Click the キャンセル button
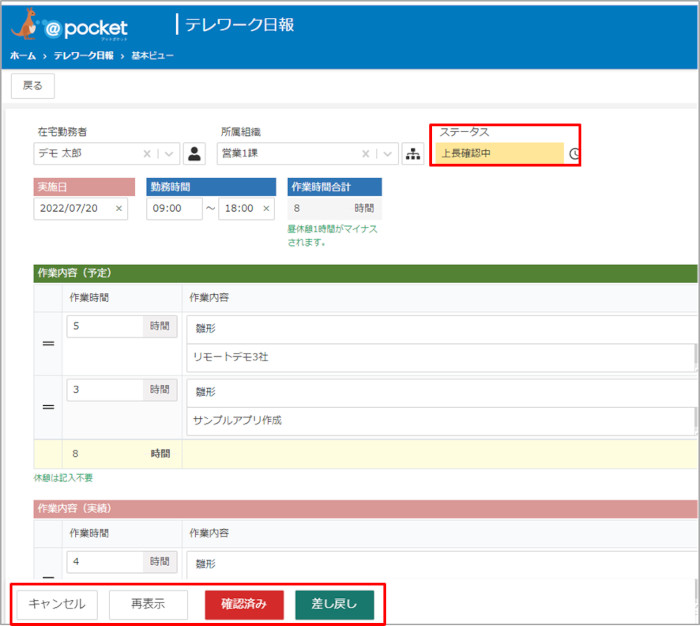This screenshot has width=700, height=626. [57, 605]
